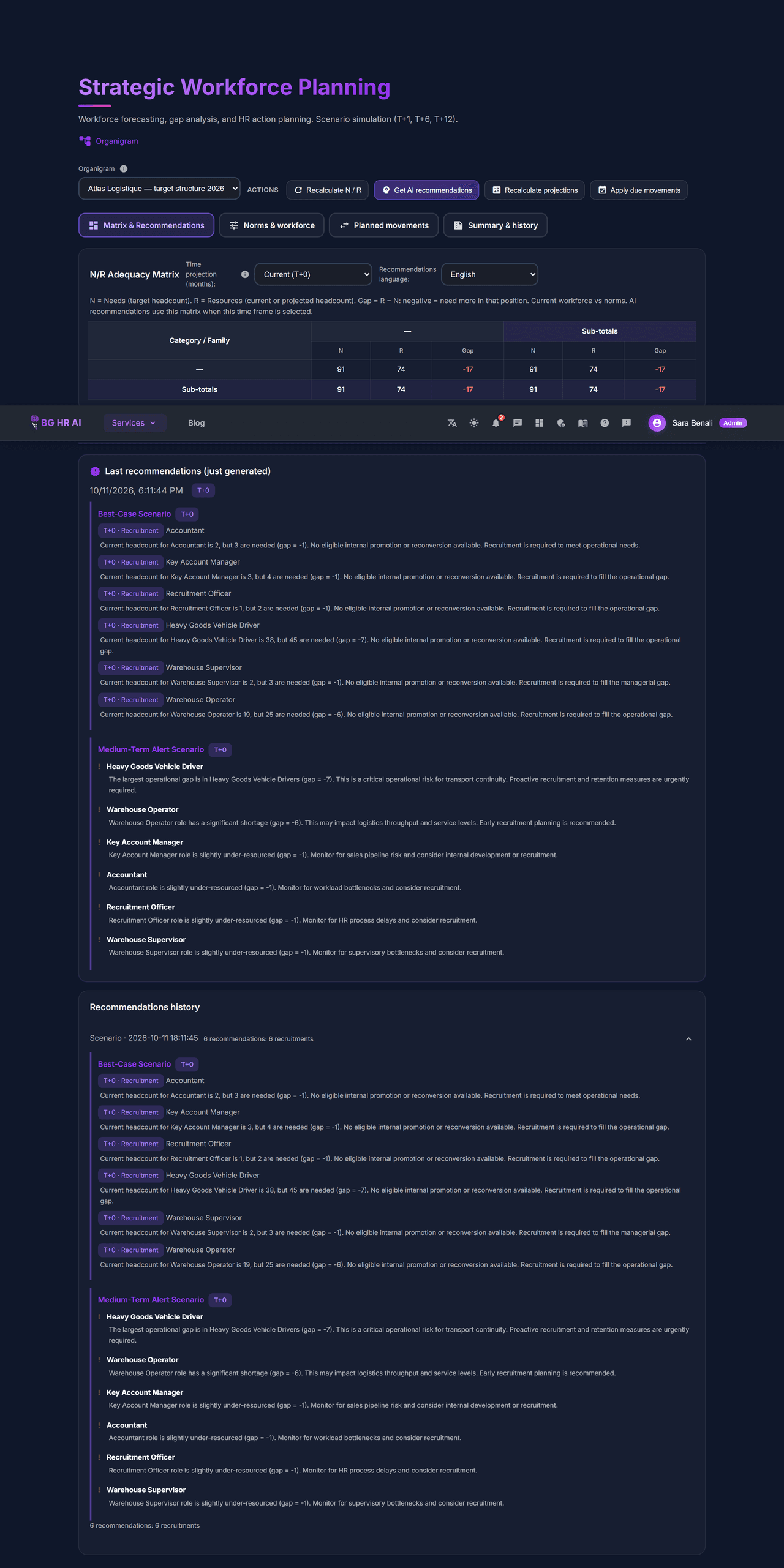The height and width of the screenshot is (1568, 784).
Task: Click Get AI recommendations button
Action: tap(427, 190)
